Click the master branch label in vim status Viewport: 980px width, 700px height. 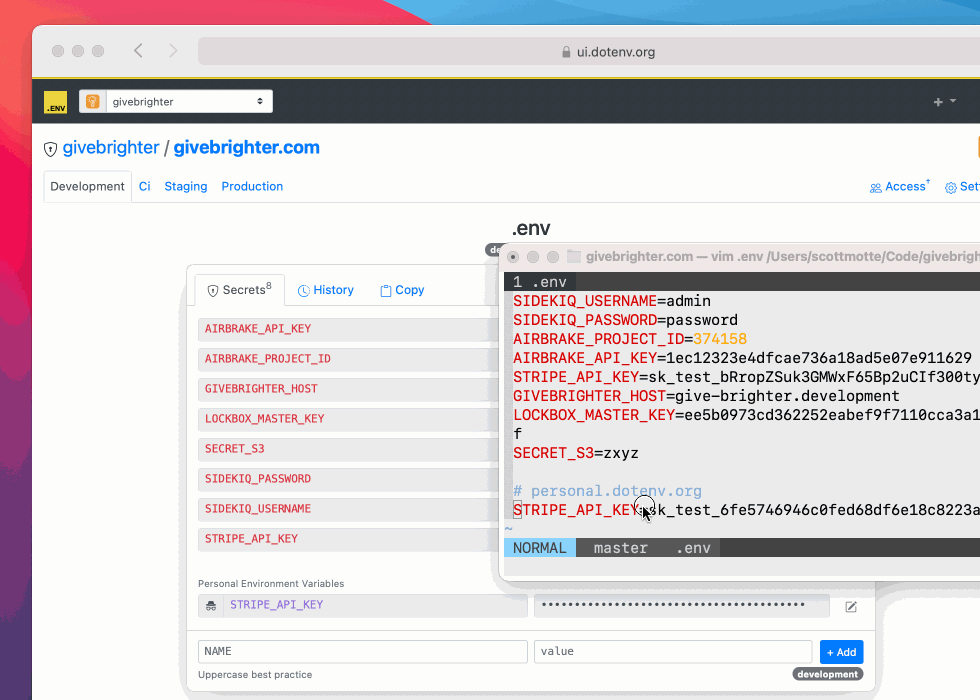tap(620, 548)
